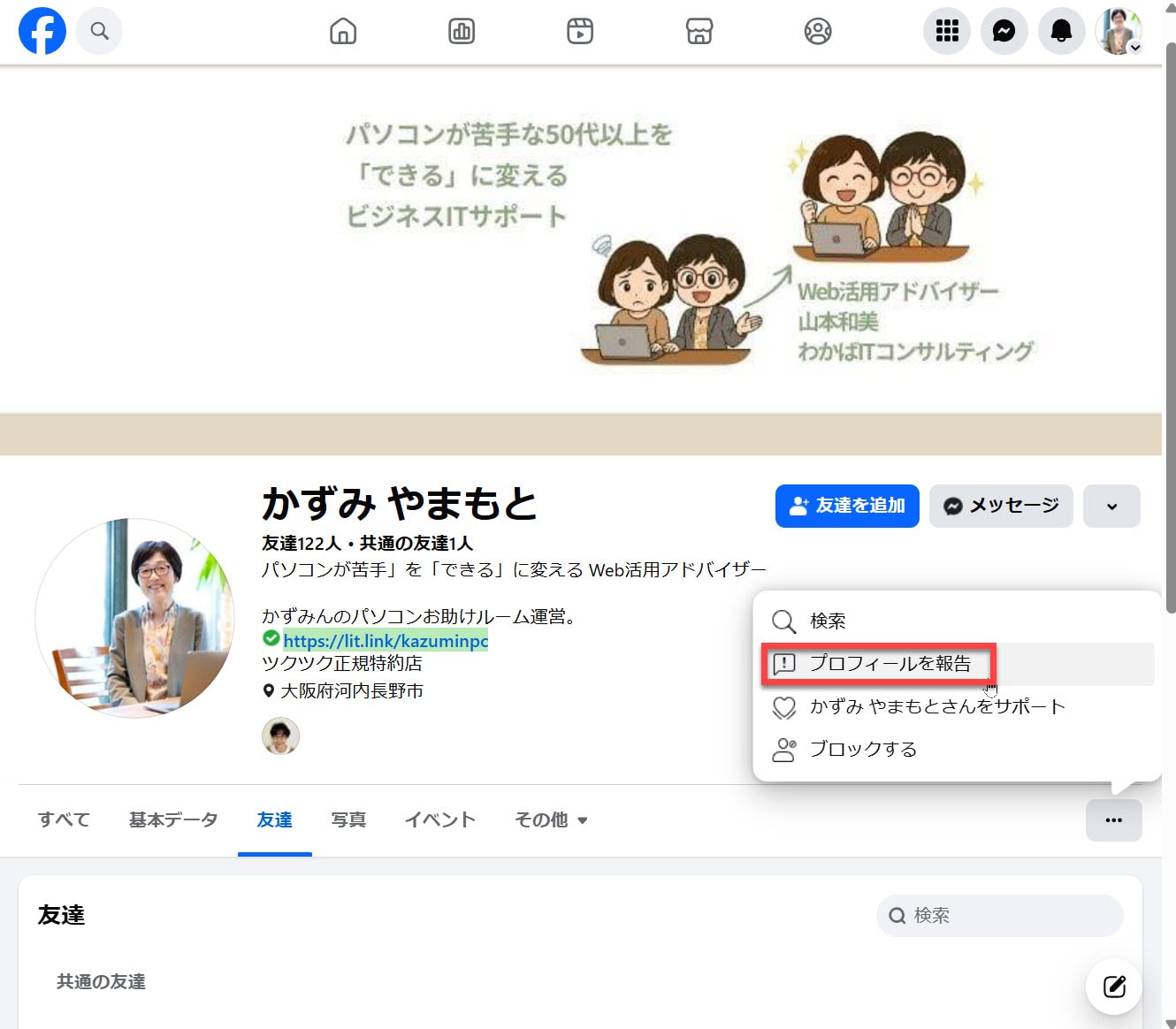Image resolution: width=1176 pixels, height=1029 pixels.
Task: Open the Marketplace storefront icon
Action: (699, 32)
